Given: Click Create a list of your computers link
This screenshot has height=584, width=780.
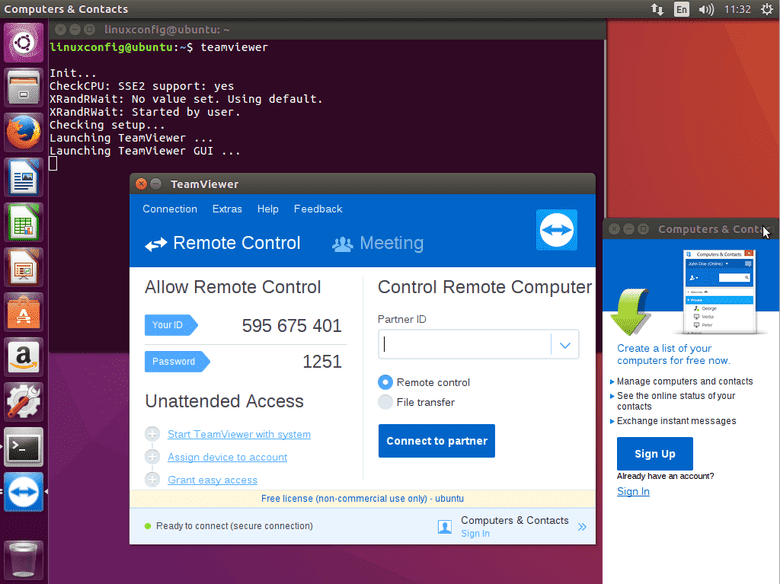Looking at the screenshot, I should pos(674,354).
